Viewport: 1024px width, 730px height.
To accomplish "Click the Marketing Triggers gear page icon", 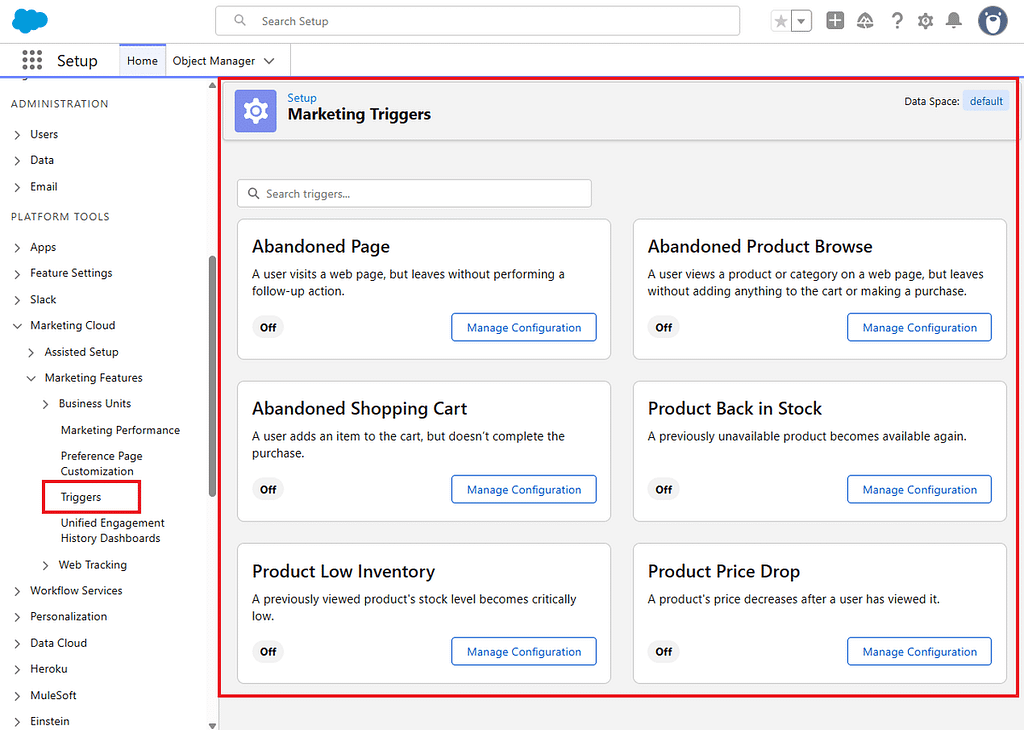I will click(255, 111).
